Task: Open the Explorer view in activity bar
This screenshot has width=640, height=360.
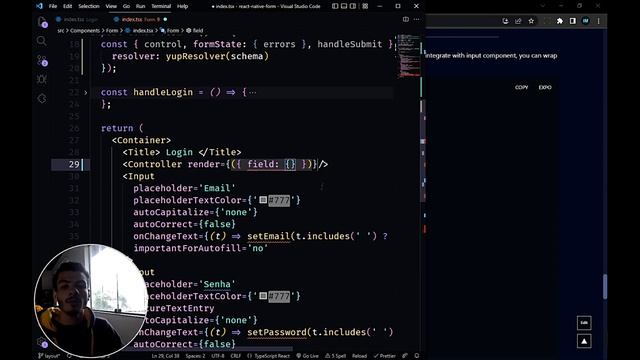Action: [42, 22]
